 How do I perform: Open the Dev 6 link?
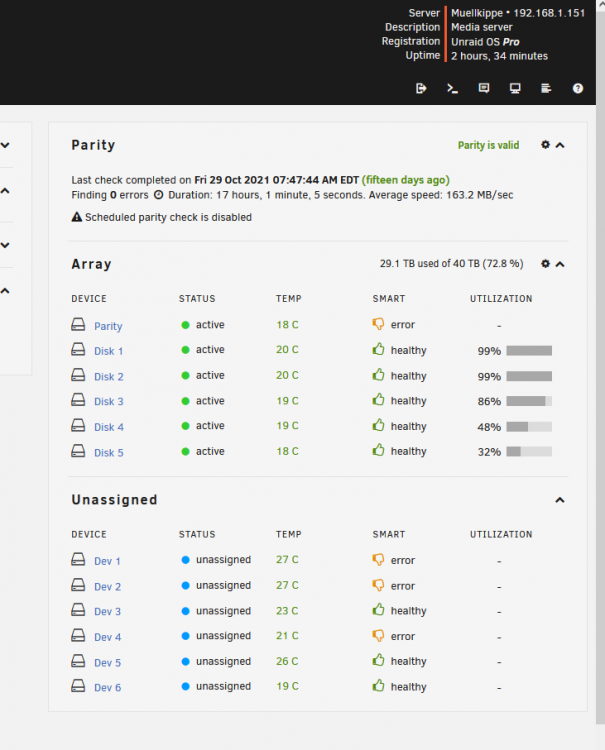108,687
